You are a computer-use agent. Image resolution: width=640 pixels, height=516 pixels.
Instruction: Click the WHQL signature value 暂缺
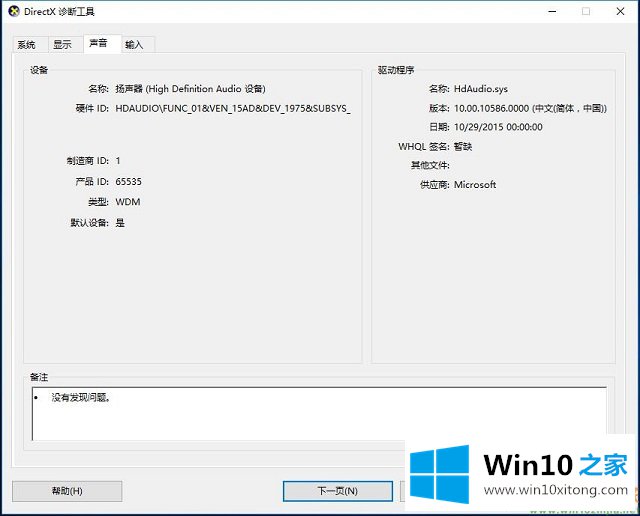point(463,147)
